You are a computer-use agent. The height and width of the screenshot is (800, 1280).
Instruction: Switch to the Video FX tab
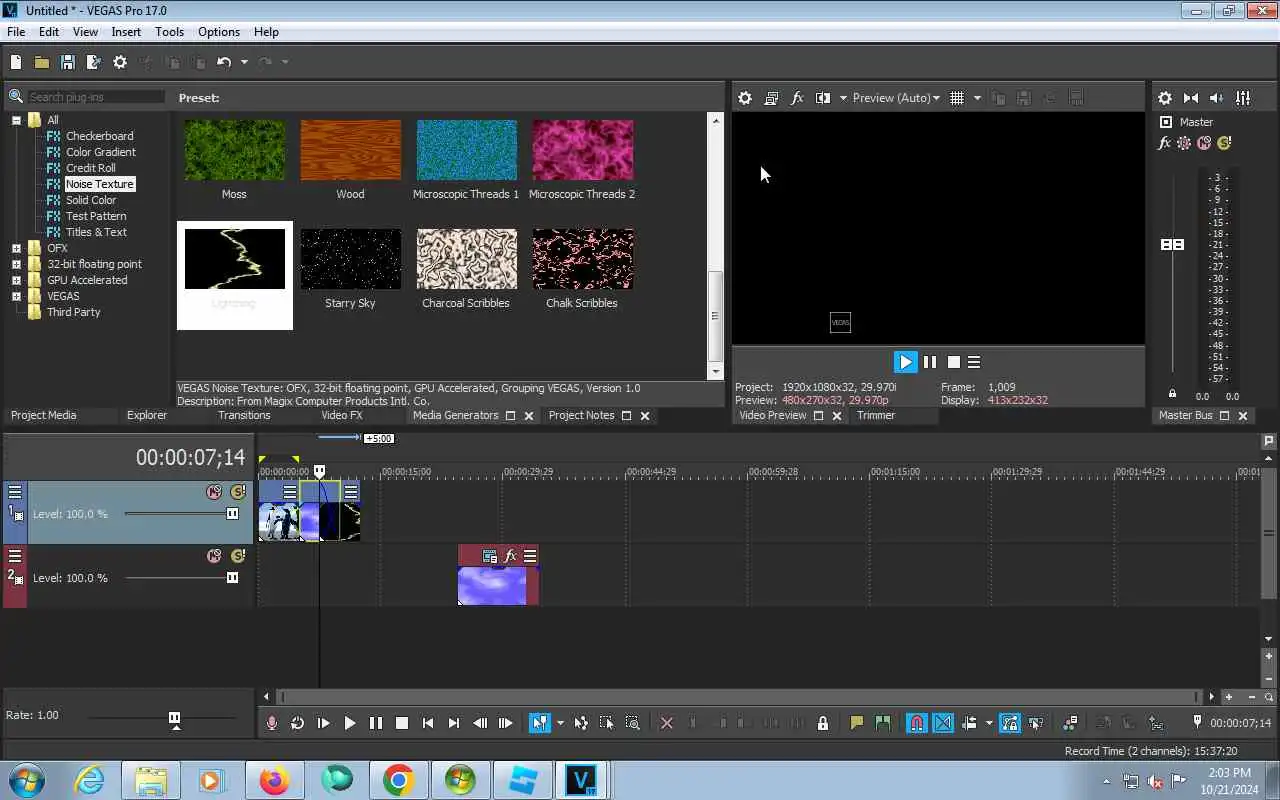(342, 415)
